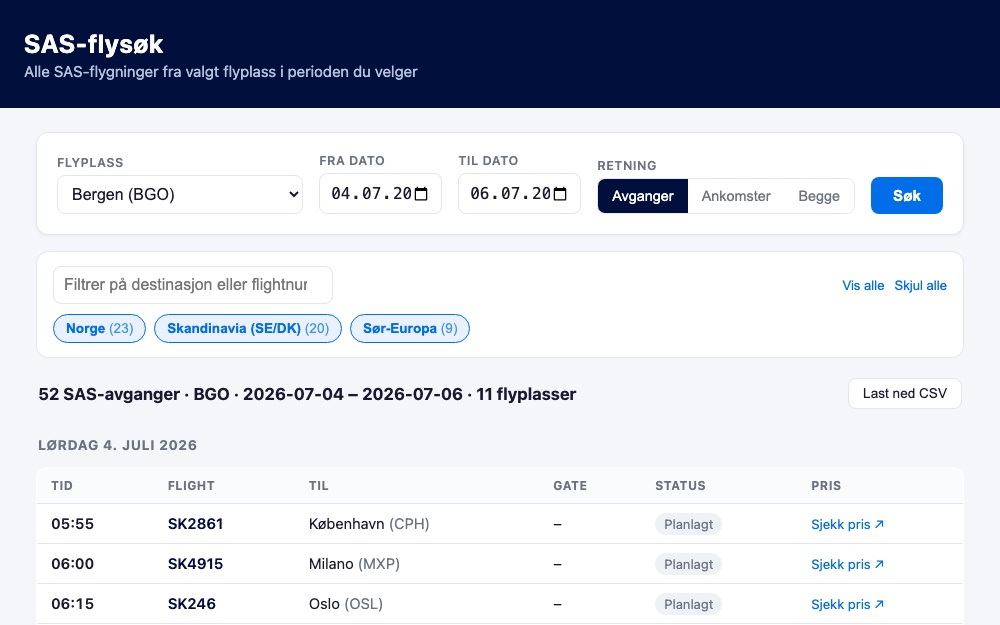Click the PRIS column header
The width and height of the screenshot is (1000, 625).
tap(826, 486)
